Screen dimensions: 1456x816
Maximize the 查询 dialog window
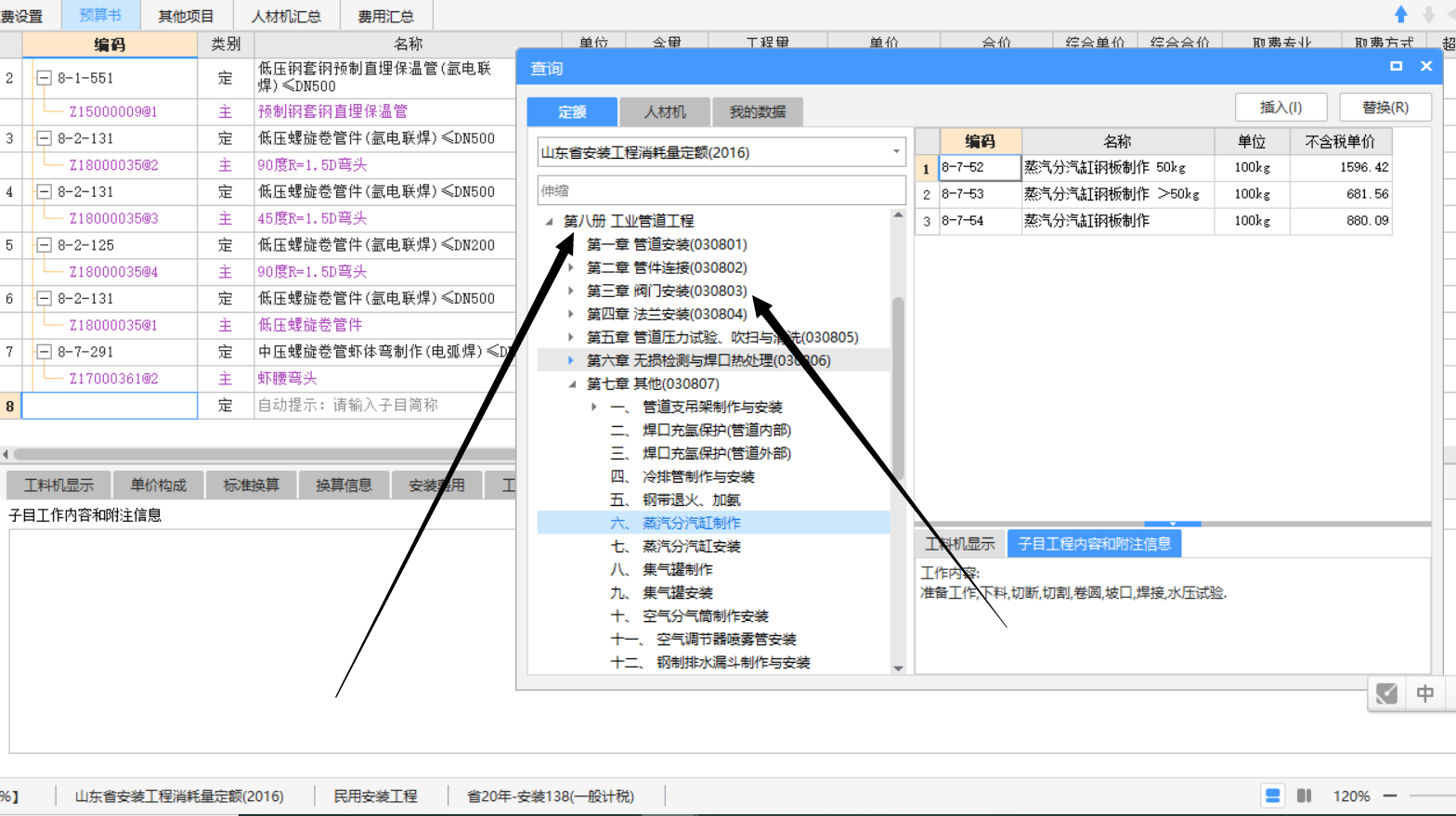(x=1396, y=66)
